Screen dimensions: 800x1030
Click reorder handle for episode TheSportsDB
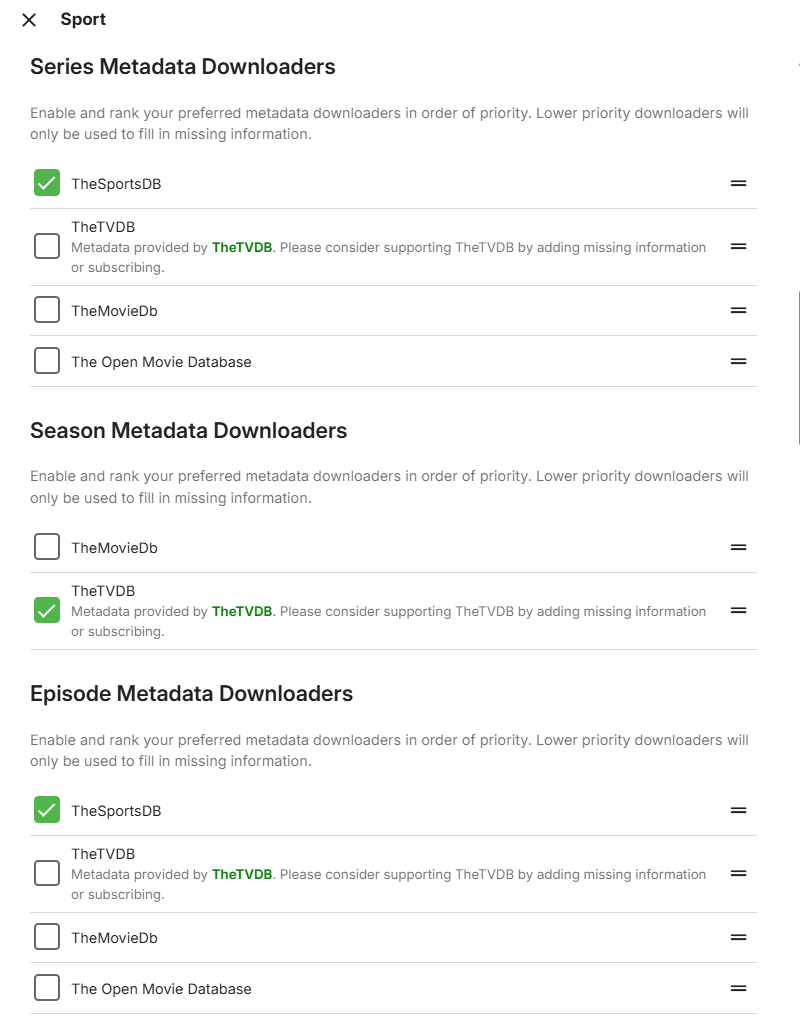[x=738, y=810]
